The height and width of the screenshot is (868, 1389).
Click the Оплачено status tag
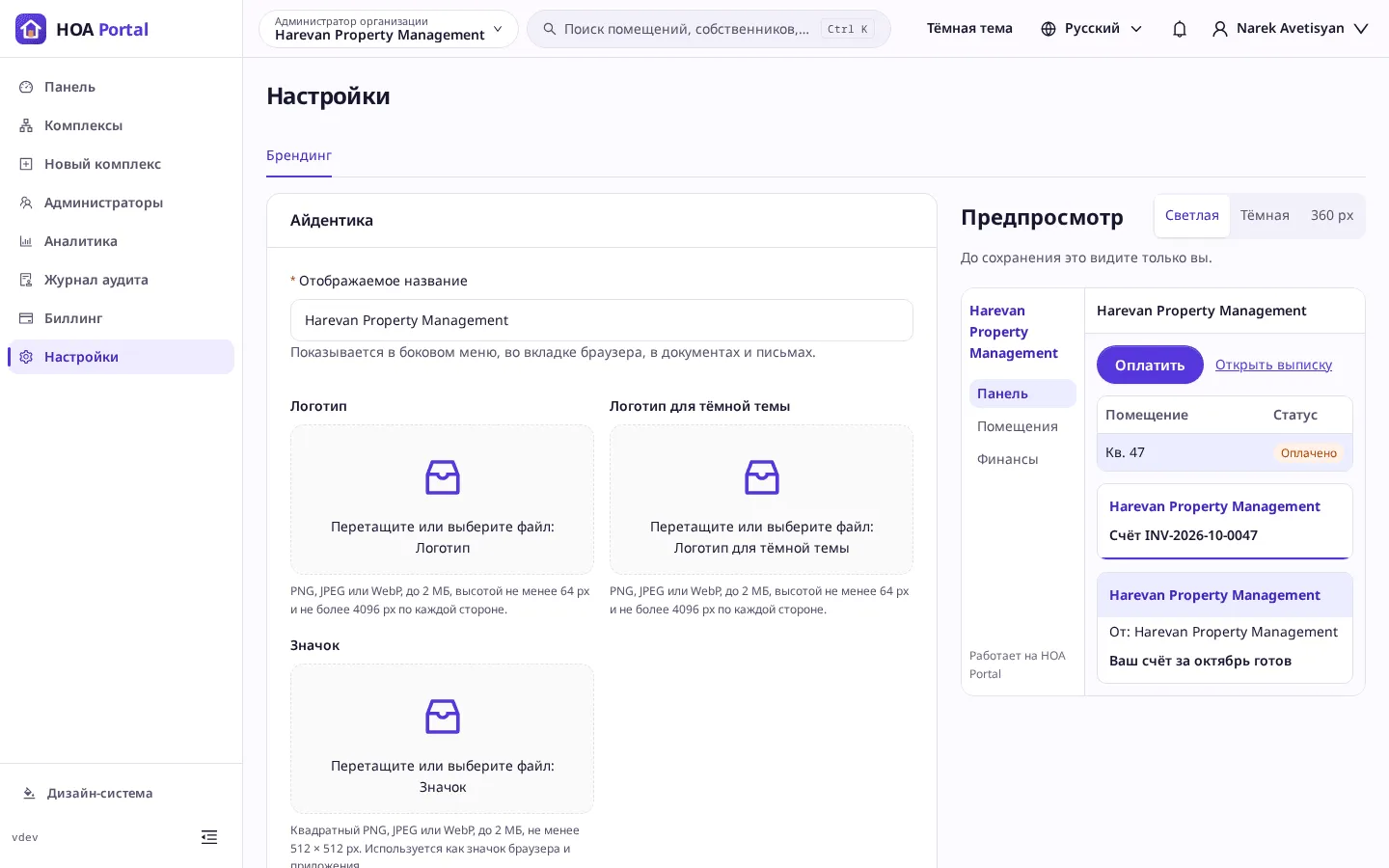point(1309,453)
